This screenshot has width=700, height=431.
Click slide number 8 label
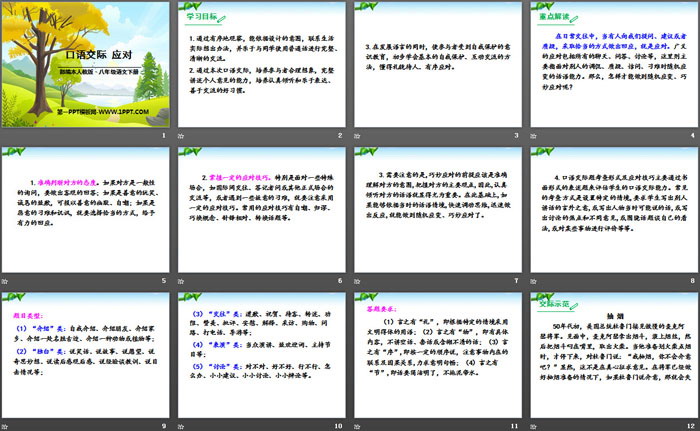(x=693, y=280)
